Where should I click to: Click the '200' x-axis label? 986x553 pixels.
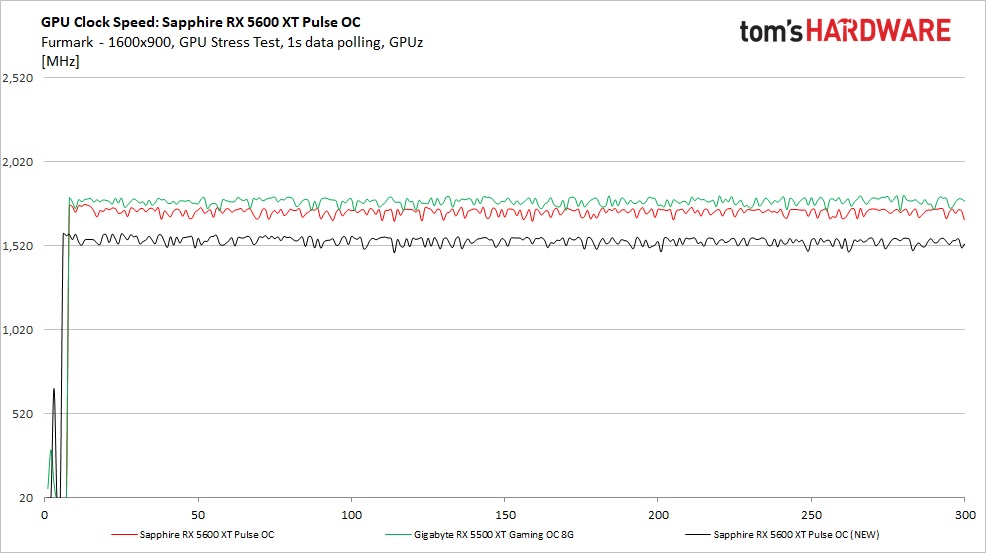click(658, 515)
